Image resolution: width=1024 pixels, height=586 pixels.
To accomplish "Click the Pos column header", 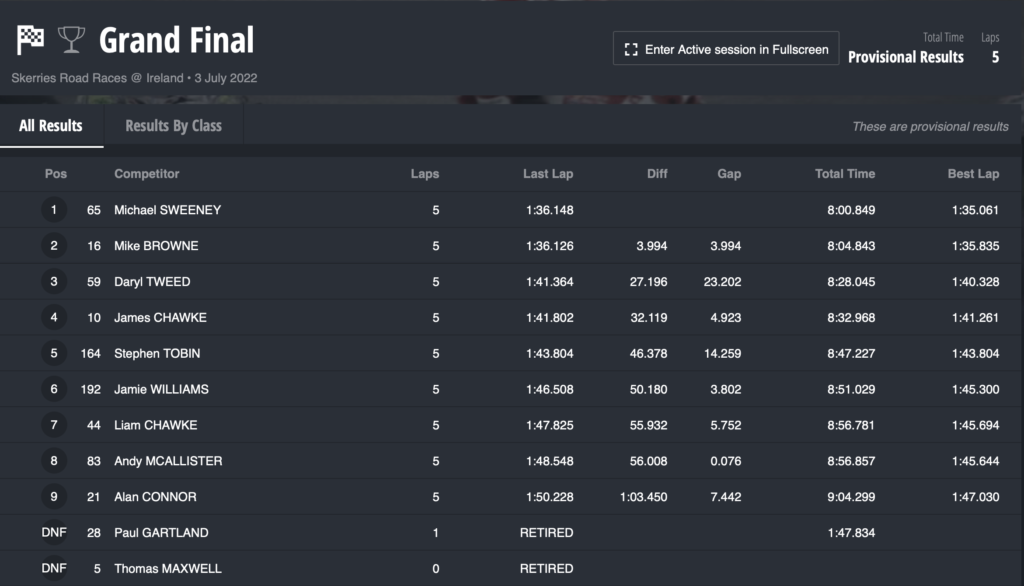I will (56, 174).
